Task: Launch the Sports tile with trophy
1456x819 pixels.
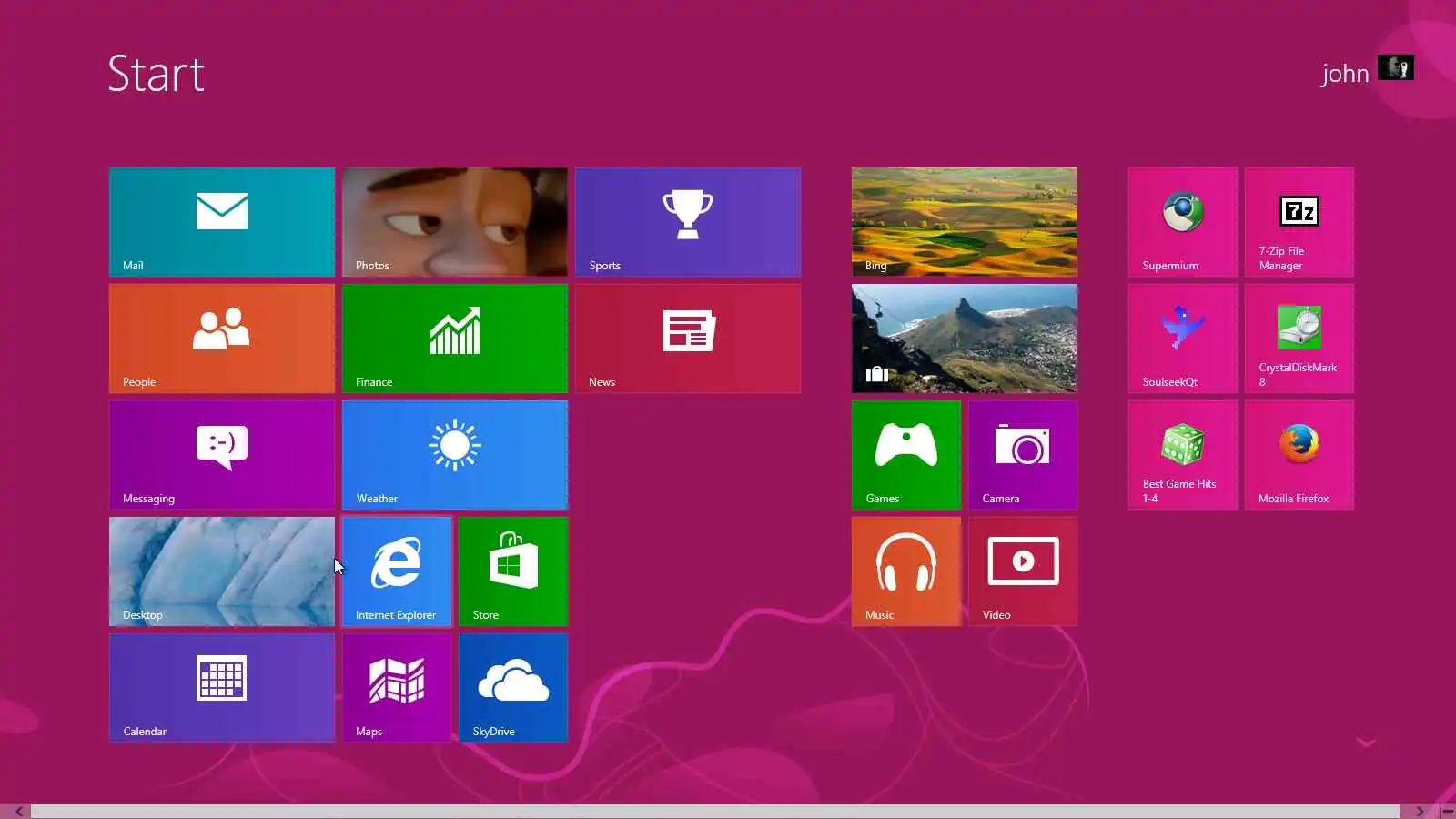Action: point(688,222)
